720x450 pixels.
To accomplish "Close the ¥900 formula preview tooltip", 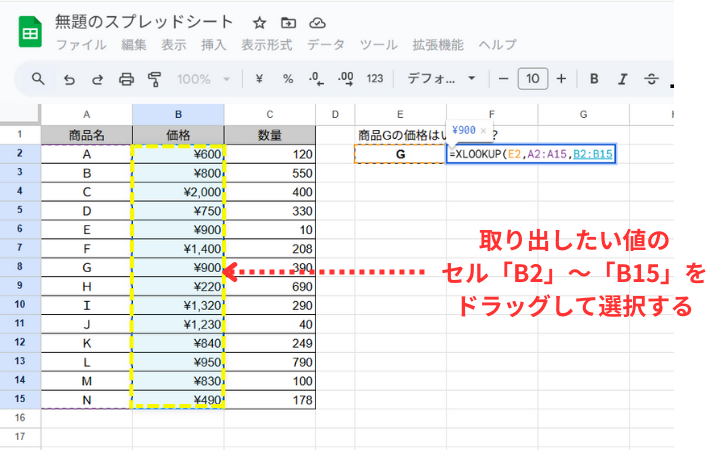I will [x=484, y=130].
